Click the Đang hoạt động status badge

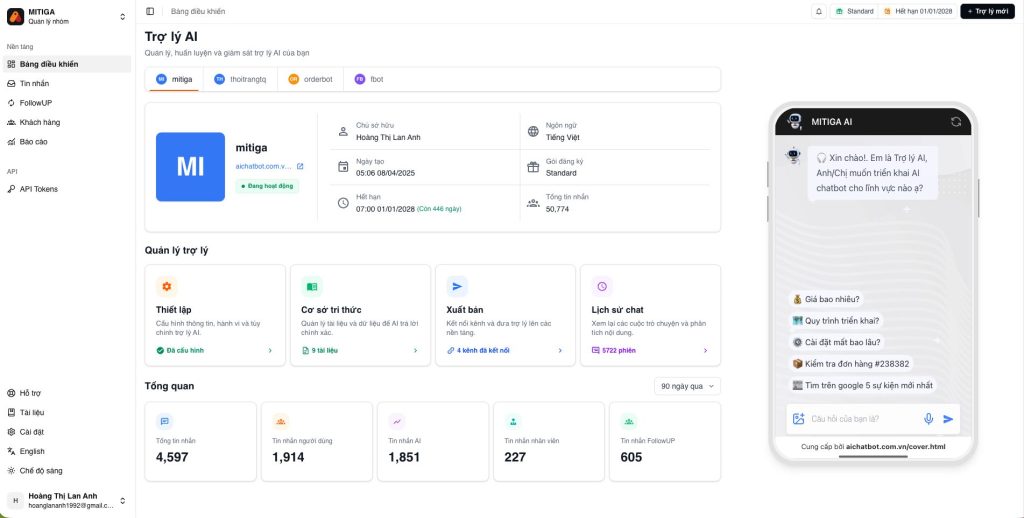click(x=267, y=186)
